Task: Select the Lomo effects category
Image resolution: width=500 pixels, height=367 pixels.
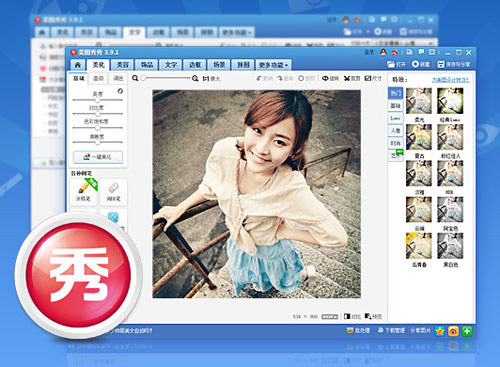Action: click(x=396, y=118)
